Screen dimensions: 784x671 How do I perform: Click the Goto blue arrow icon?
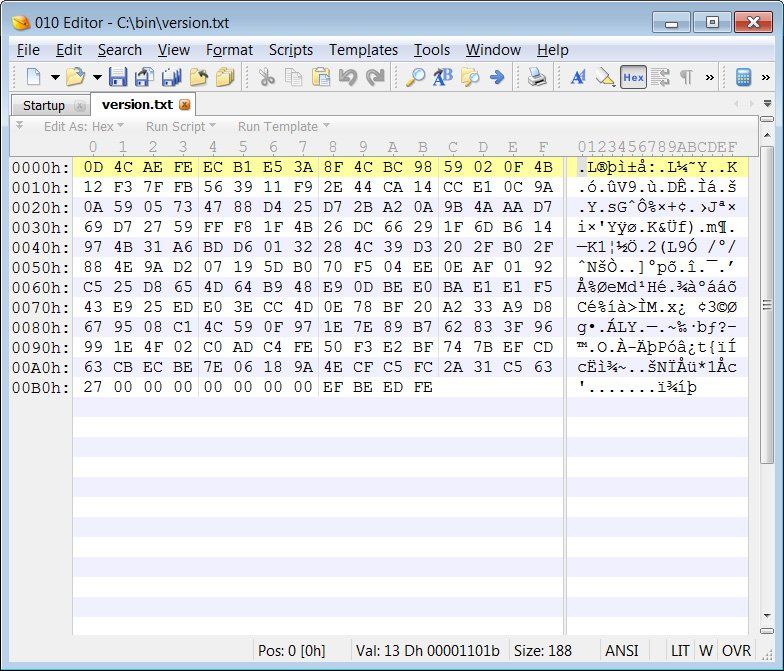coord(496,78)
